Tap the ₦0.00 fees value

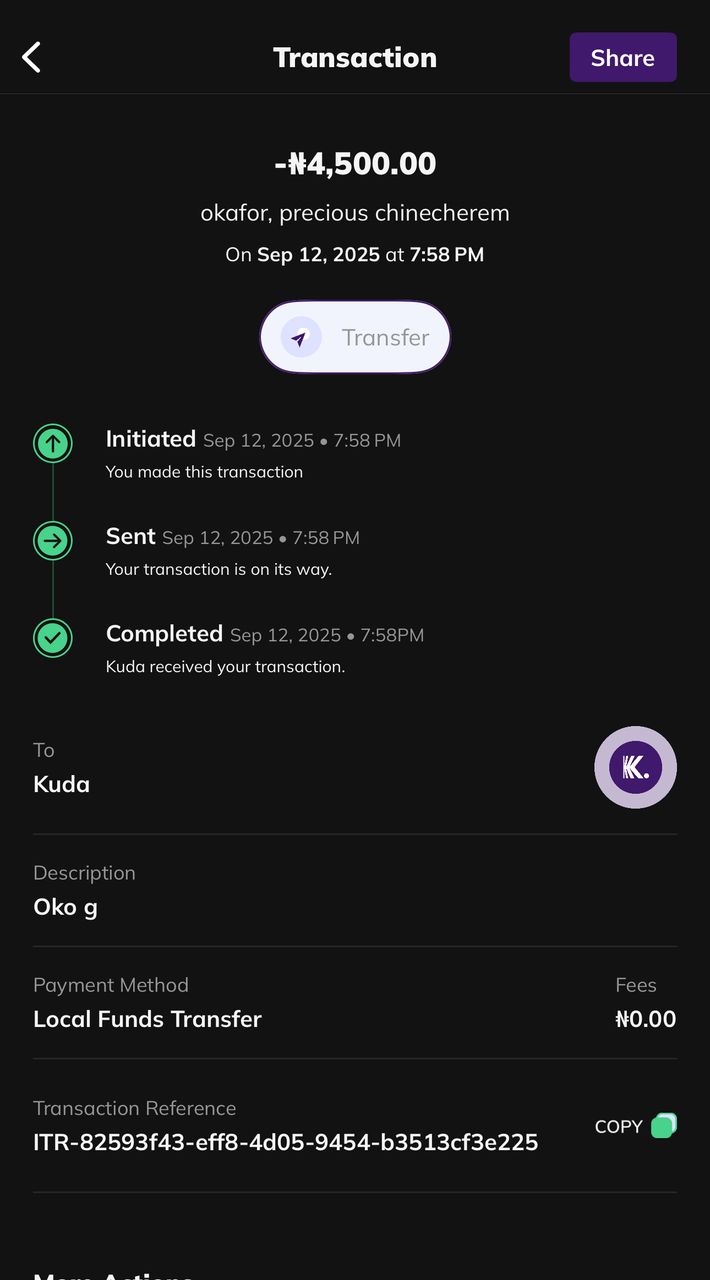coord(645,1019)
